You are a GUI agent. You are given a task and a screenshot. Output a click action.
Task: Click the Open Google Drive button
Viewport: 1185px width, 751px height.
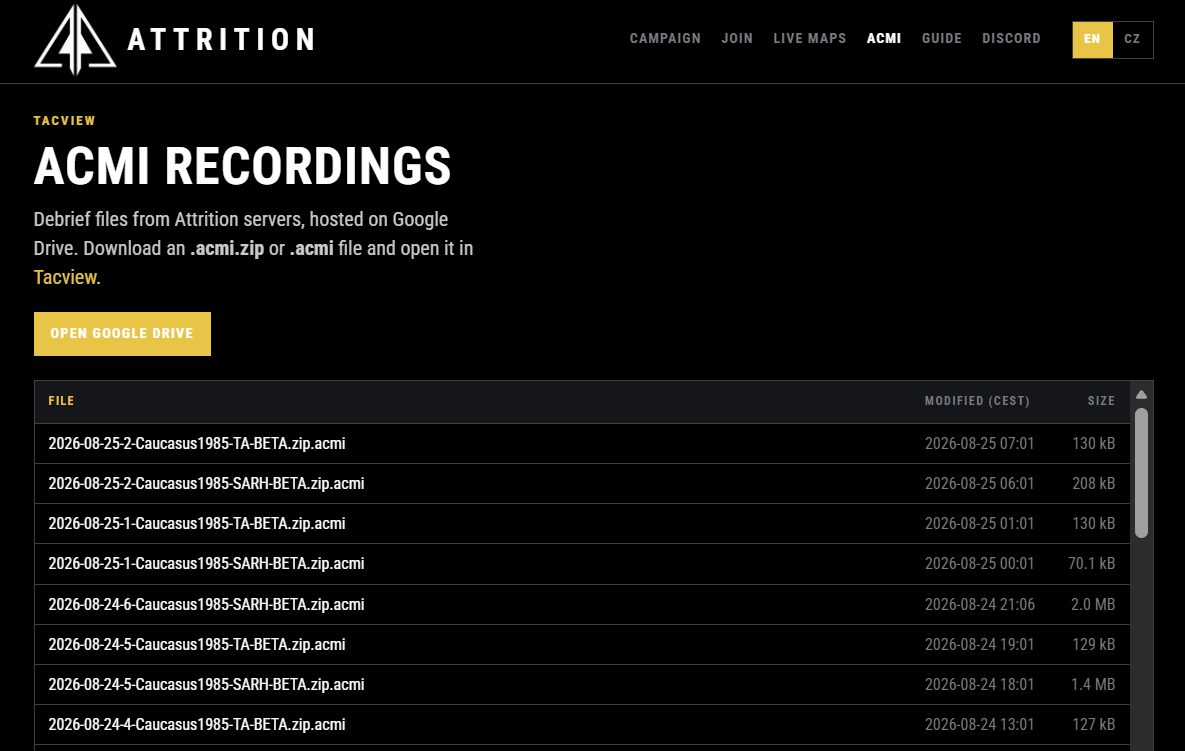[122, 334]
